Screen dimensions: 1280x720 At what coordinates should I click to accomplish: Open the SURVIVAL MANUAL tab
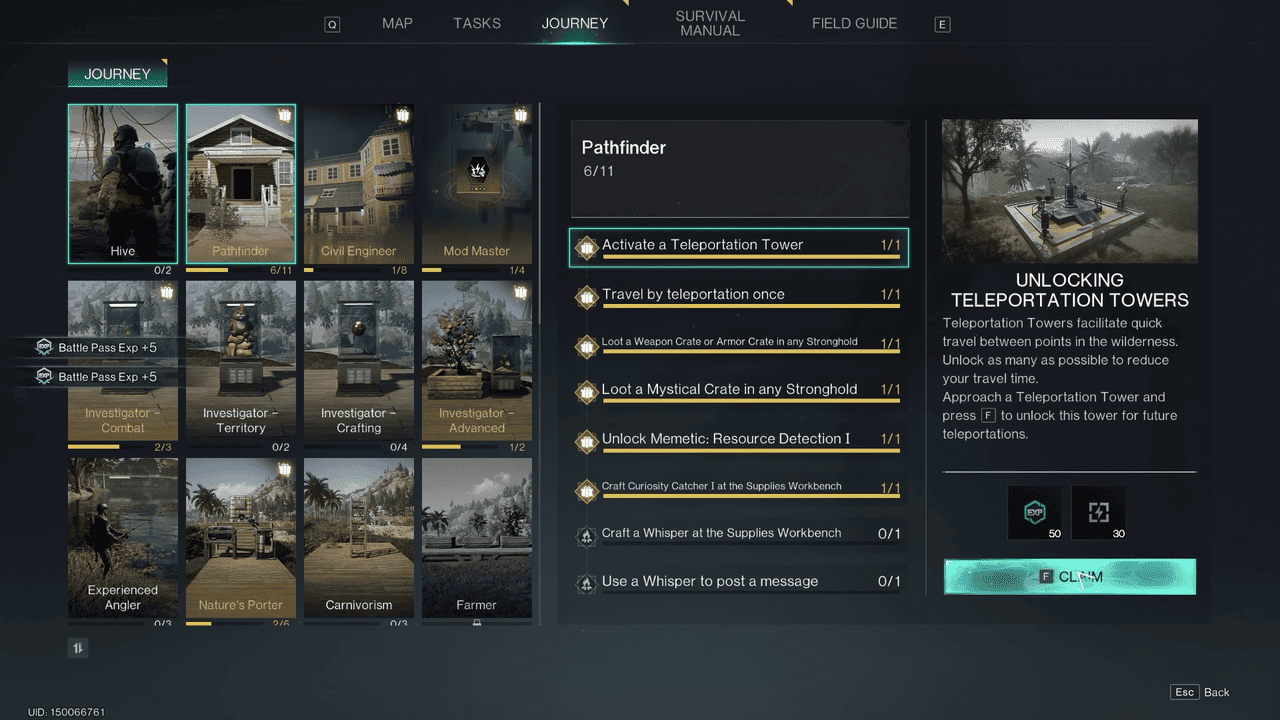click(x=710, y=23)
